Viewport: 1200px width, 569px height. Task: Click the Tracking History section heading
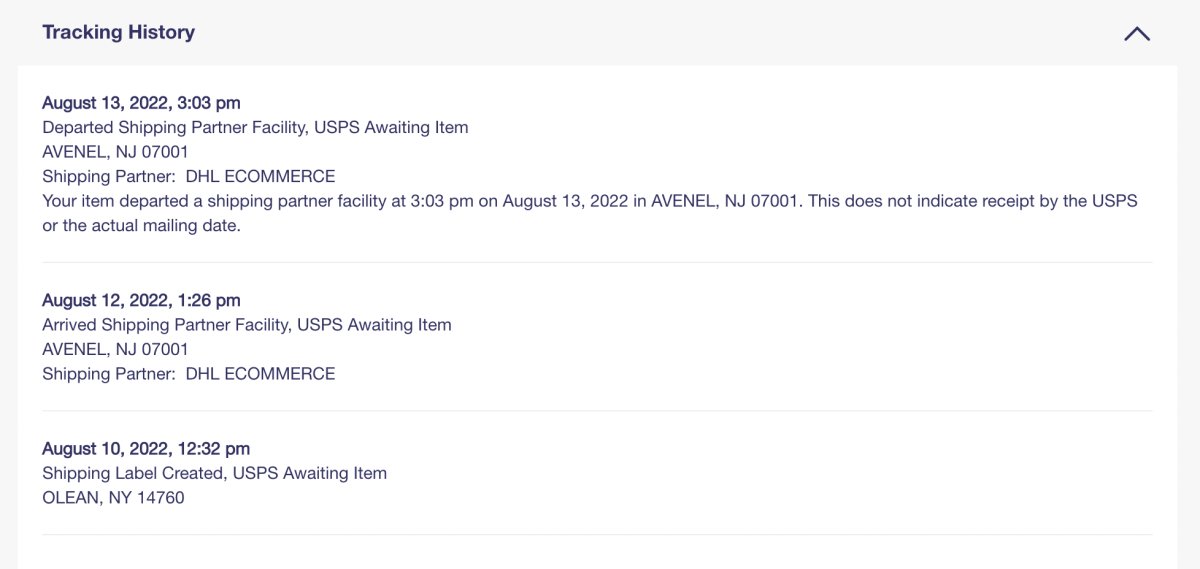pos(118,32)
